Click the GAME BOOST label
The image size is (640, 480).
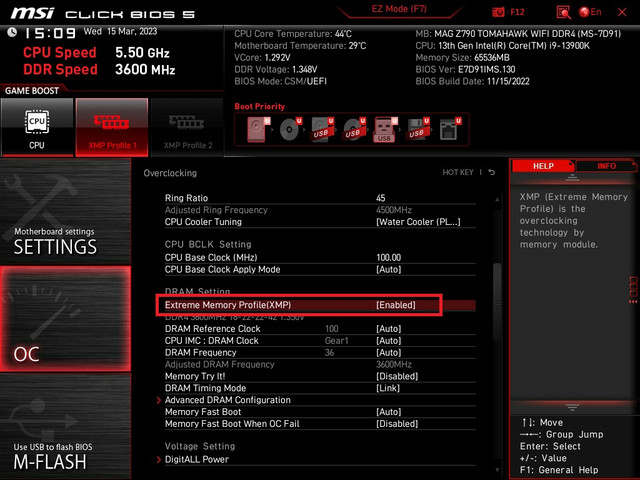(x=32, y=91)
